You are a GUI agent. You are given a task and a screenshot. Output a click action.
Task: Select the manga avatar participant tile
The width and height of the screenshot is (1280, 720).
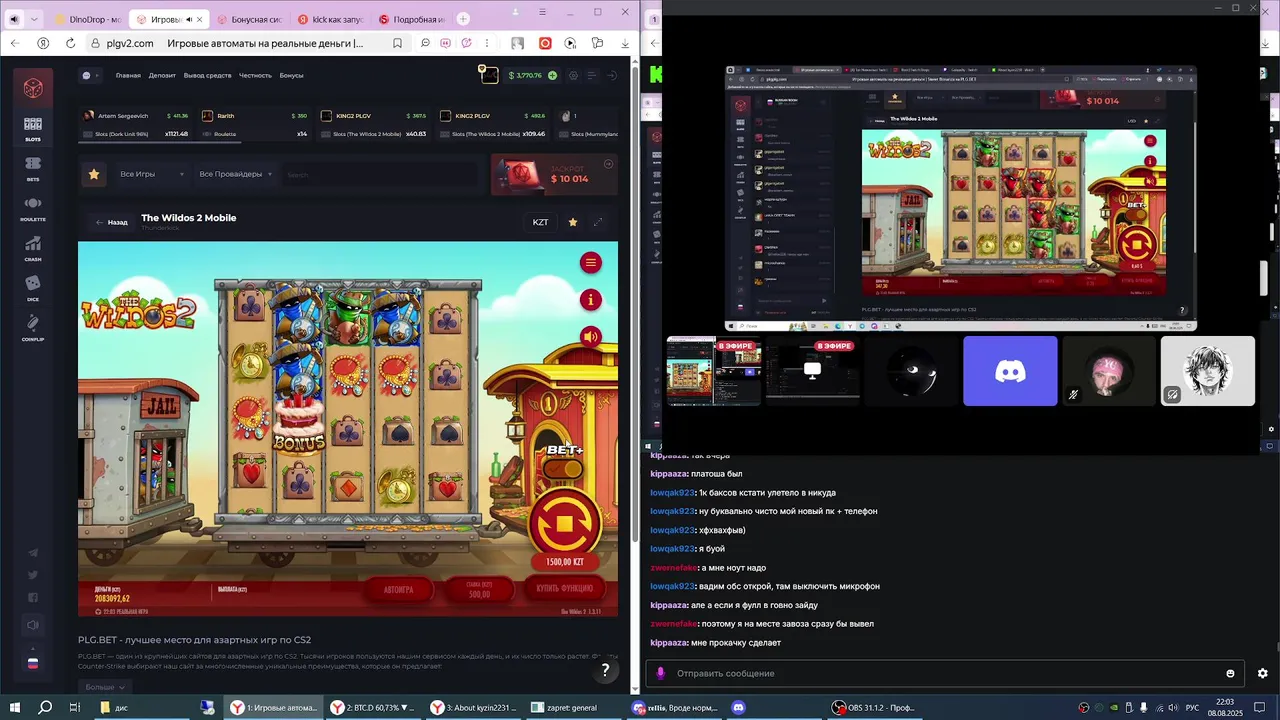click(1208, 371)
